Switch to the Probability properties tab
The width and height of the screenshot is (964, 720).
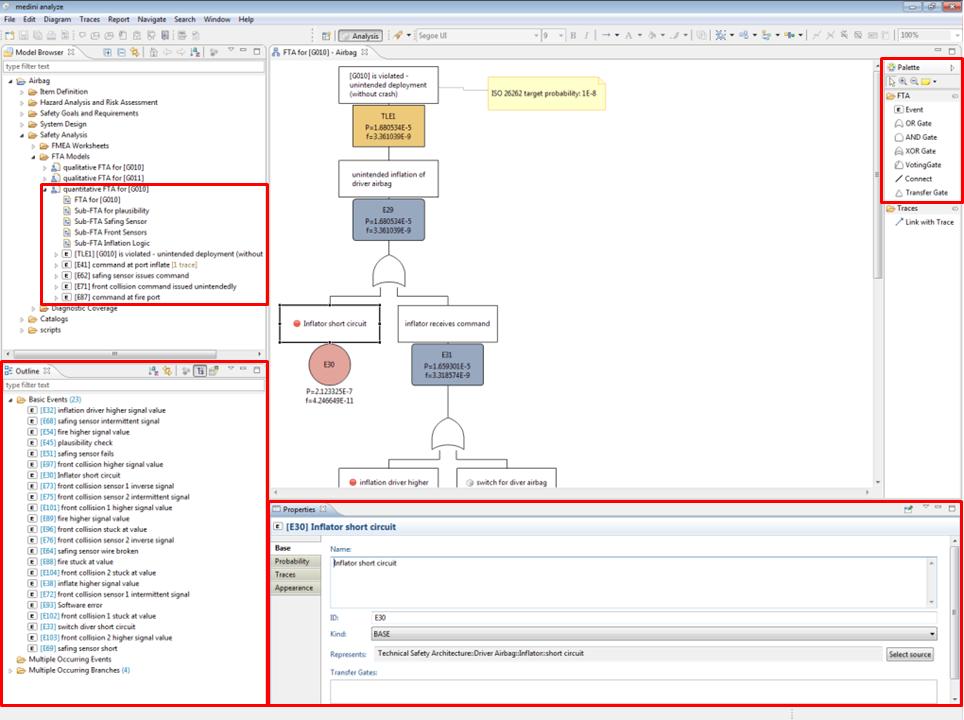(x=292, y=562)
